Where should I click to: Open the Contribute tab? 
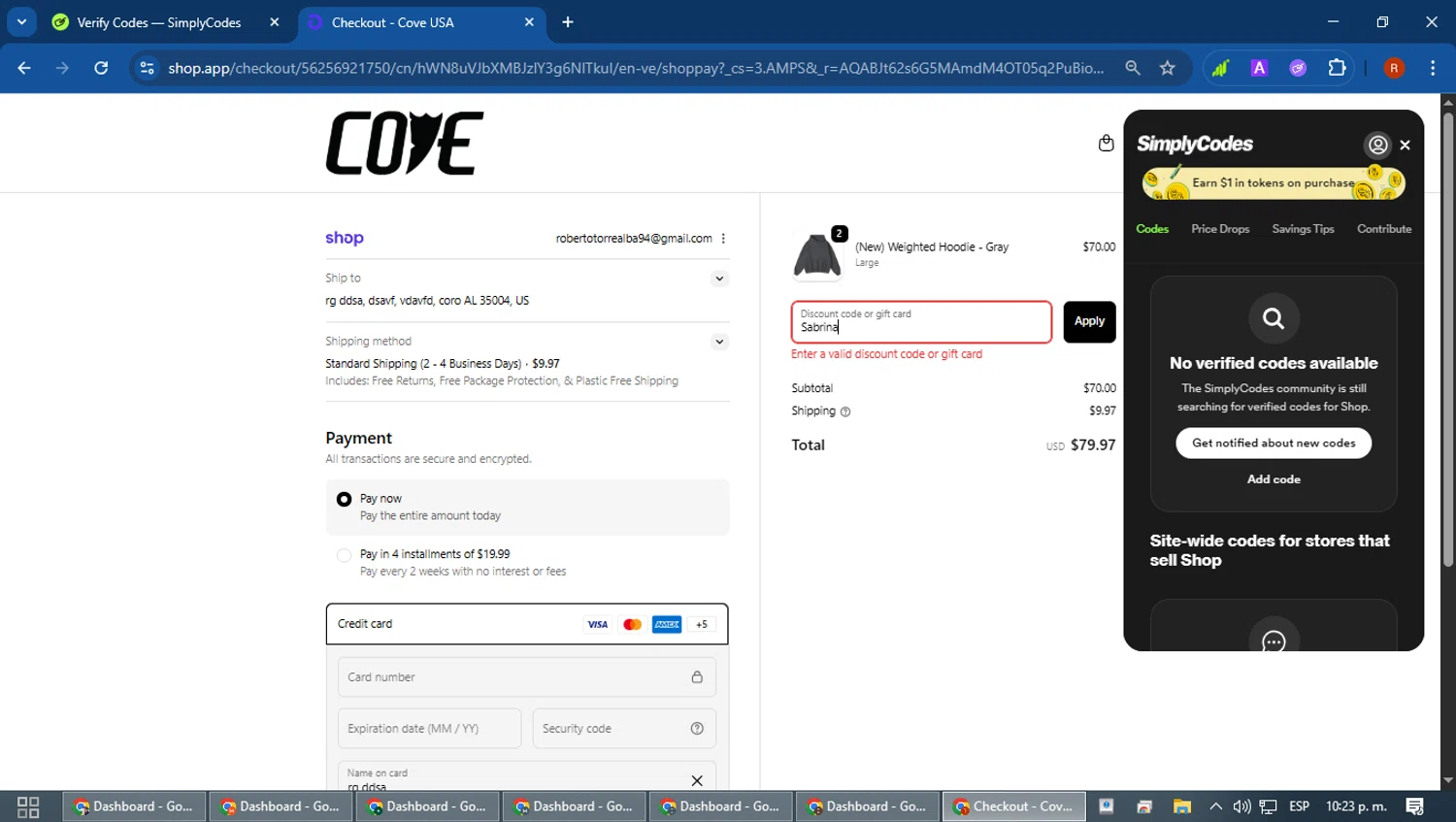coord(1384,229)
